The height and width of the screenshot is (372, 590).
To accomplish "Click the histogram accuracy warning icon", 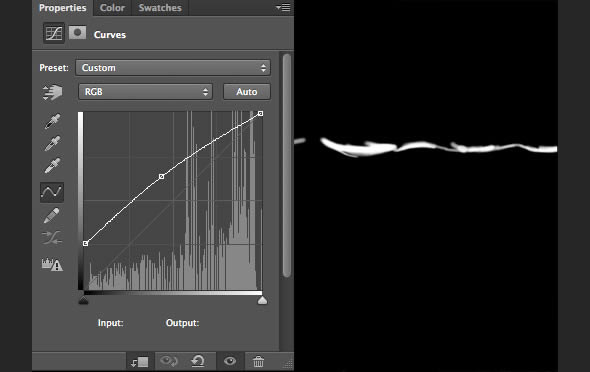I will 52,264.
